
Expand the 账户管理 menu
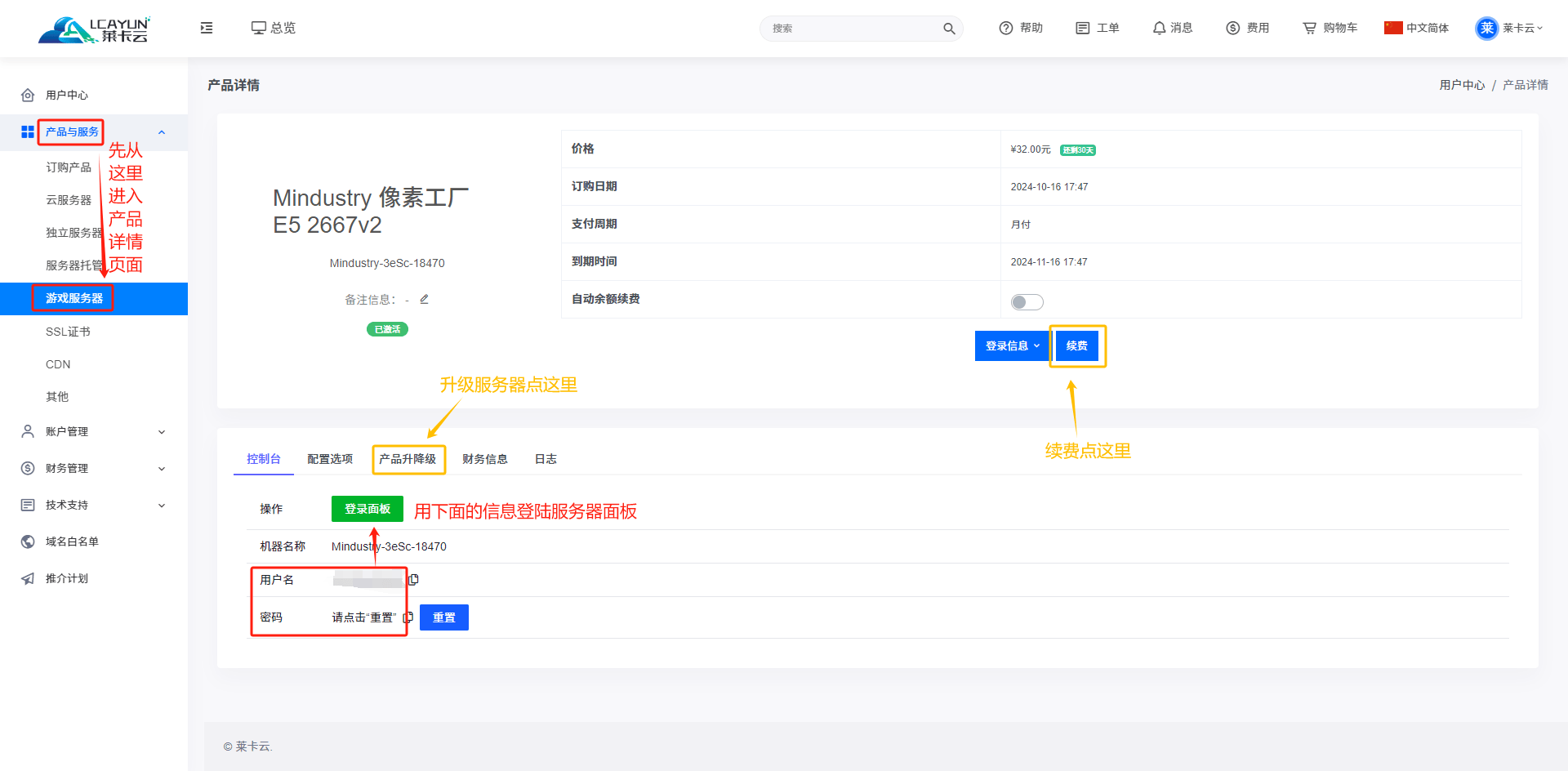coord(94,432)
